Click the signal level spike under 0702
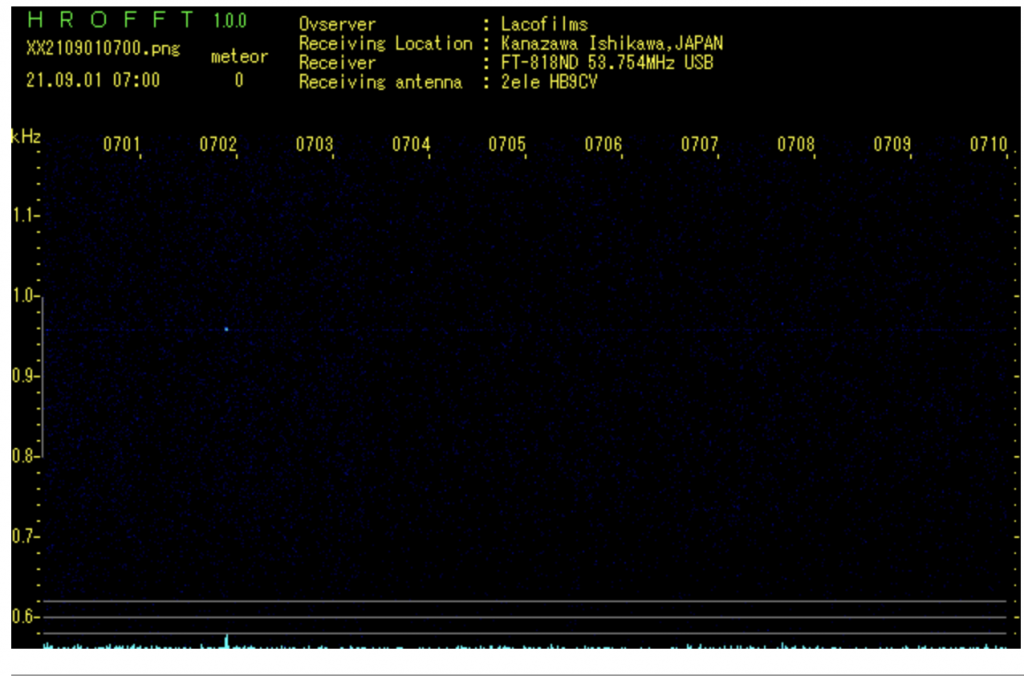 coord(227,641)
